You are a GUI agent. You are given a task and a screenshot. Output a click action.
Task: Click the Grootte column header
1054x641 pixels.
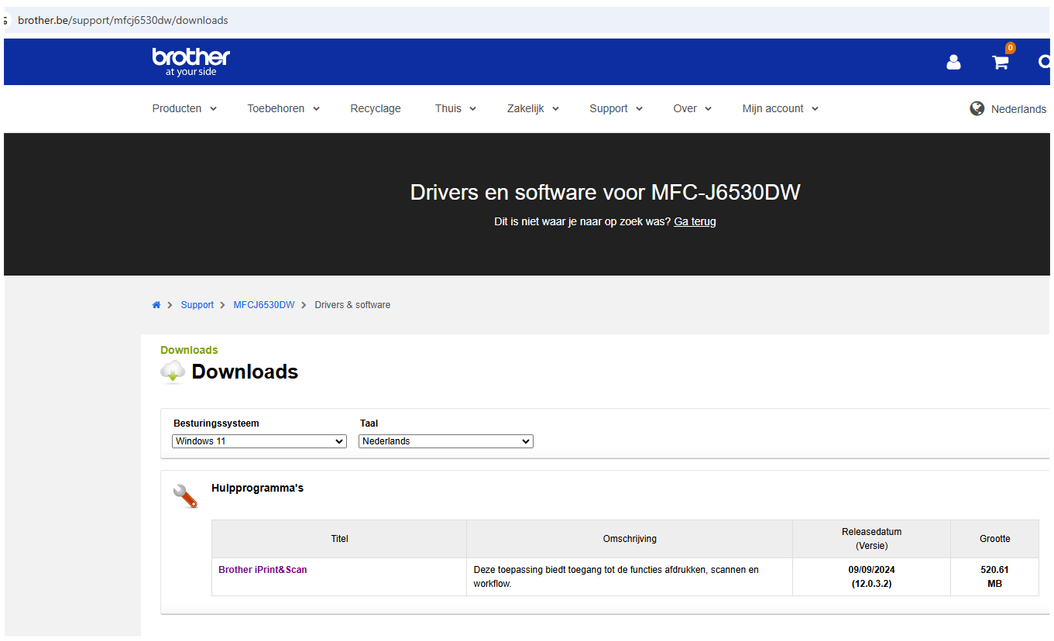tap(994, 538)
